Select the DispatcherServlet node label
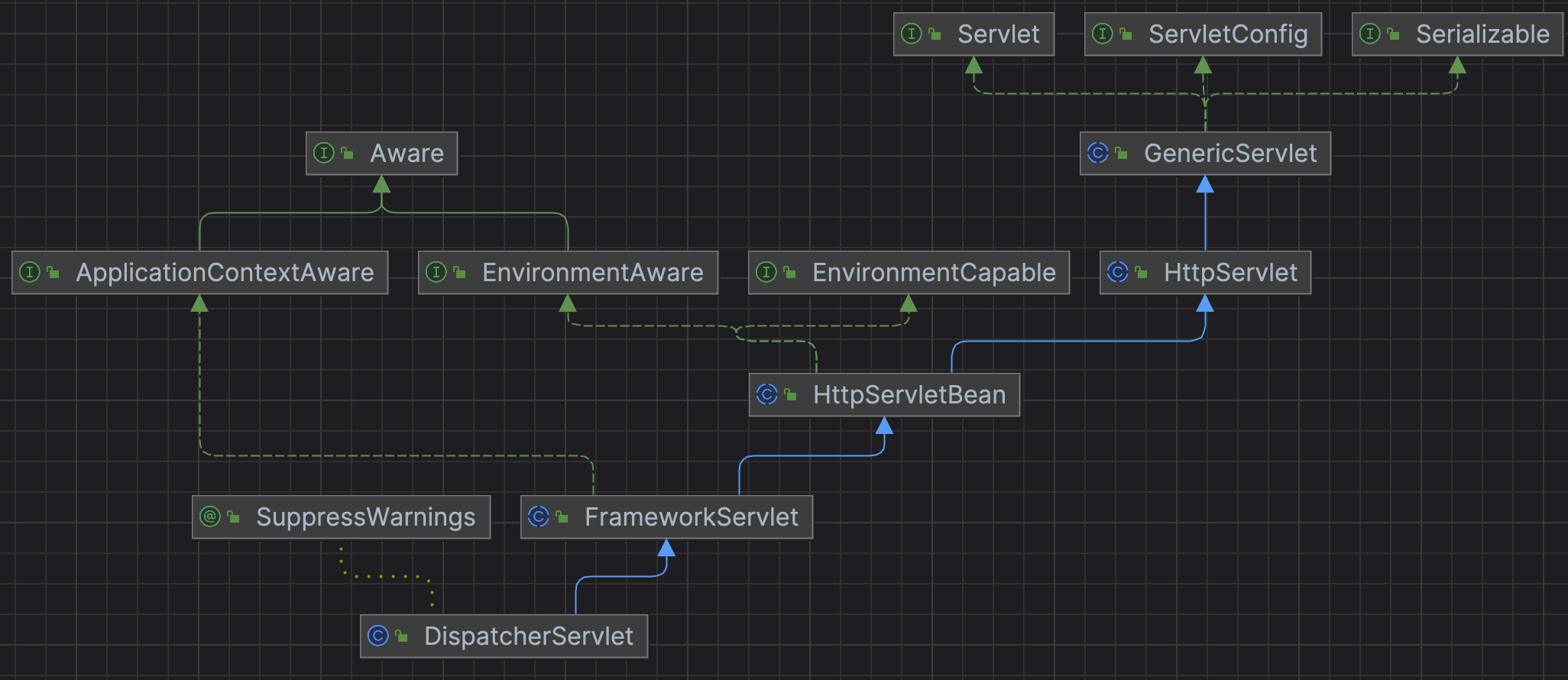The image size is (1568, 680). pos(529,636)
